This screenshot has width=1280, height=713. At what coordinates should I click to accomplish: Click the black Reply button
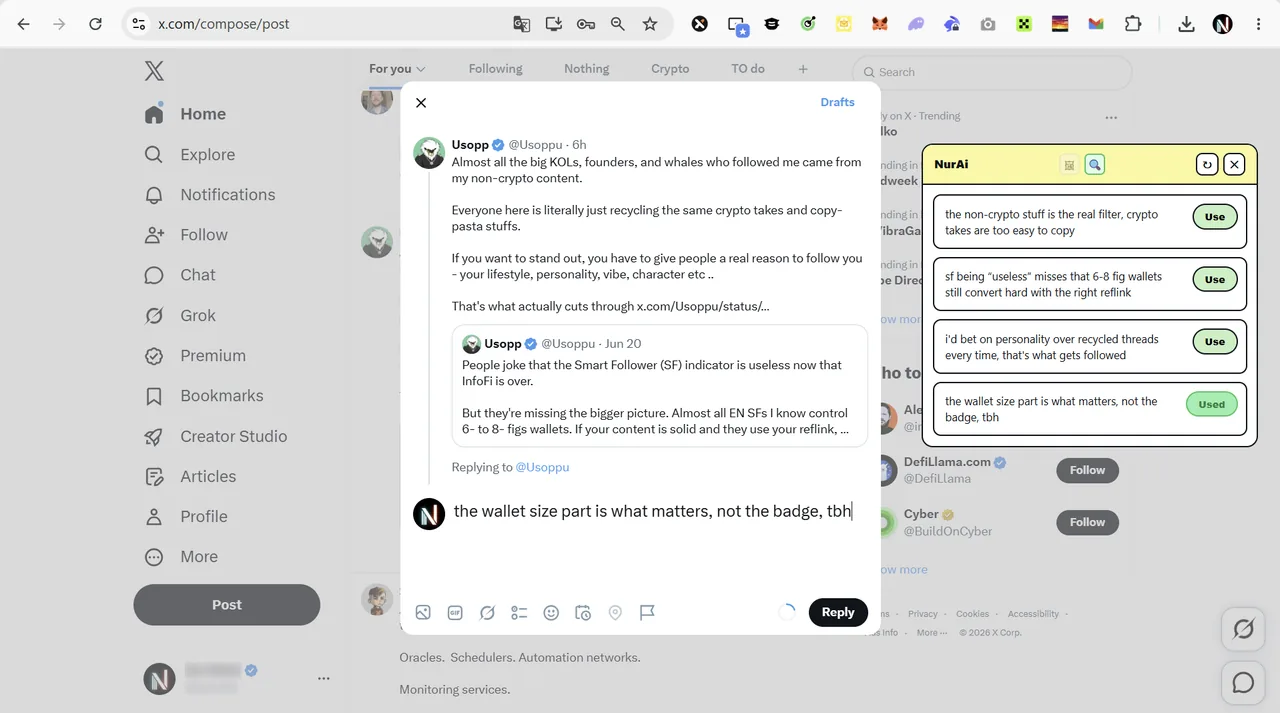(x=838, y=613)
